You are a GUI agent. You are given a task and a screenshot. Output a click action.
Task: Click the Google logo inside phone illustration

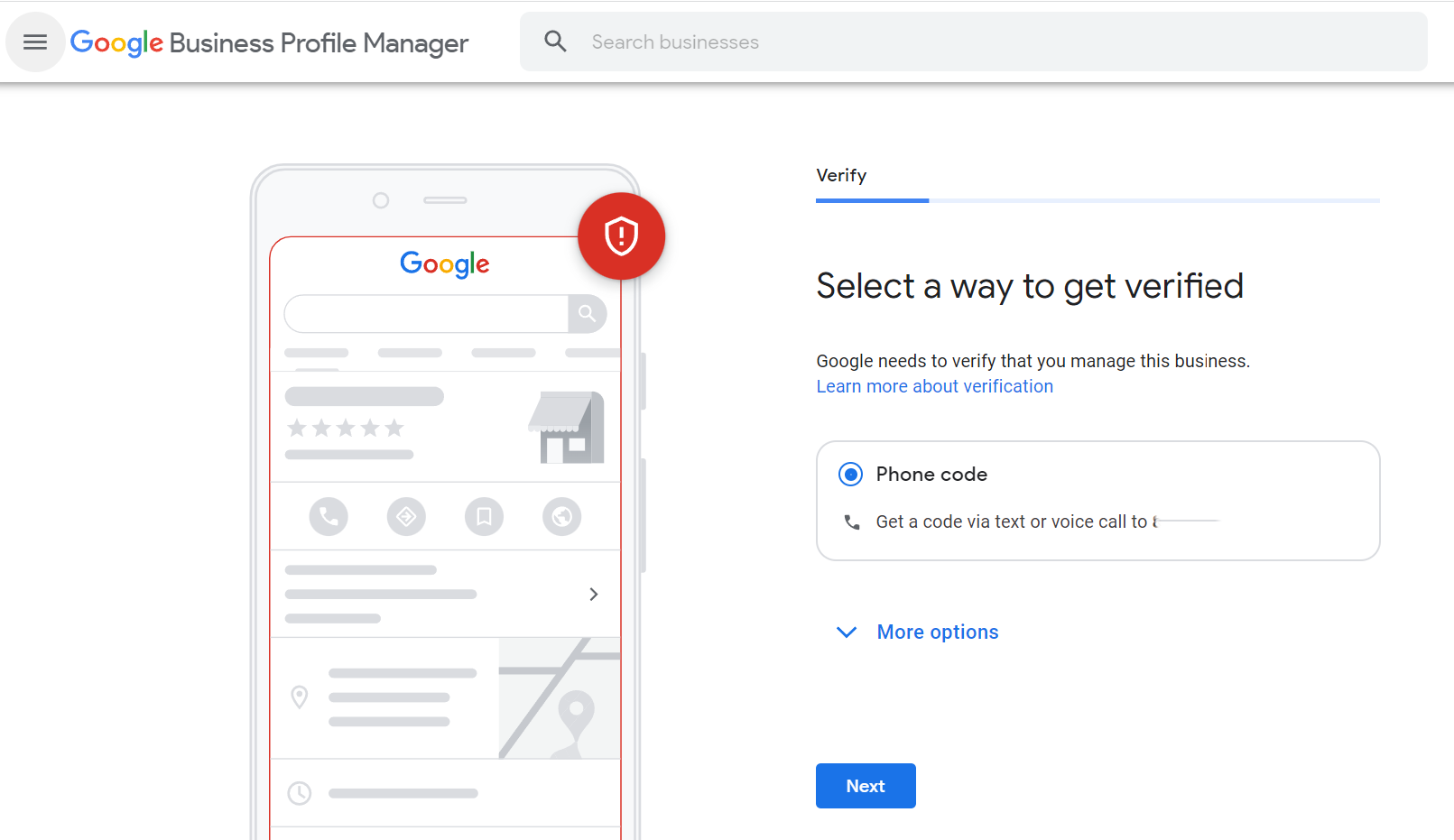[445, 263]
